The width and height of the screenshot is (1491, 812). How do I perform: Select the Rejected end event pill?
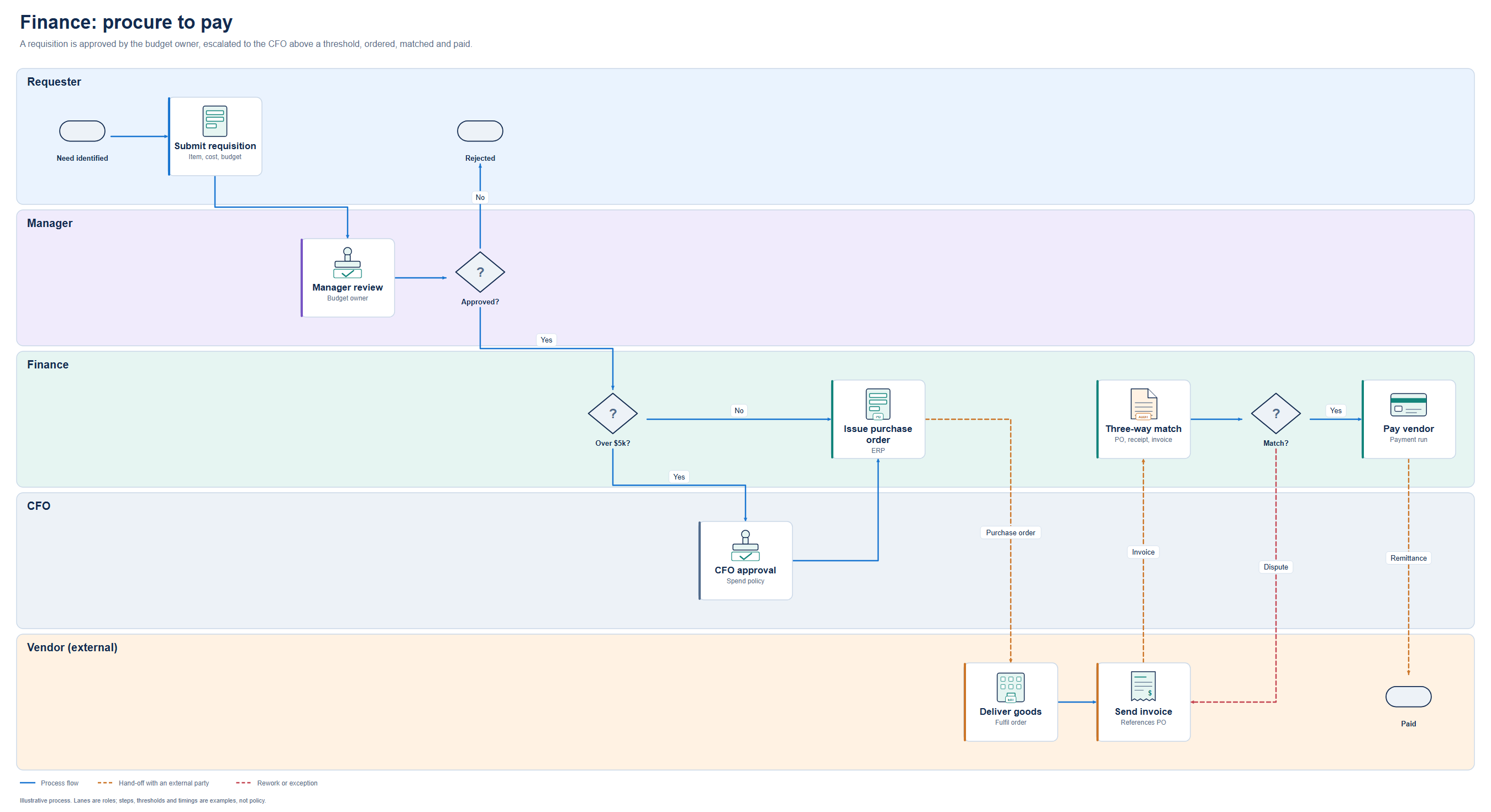[x=480, y=131]
